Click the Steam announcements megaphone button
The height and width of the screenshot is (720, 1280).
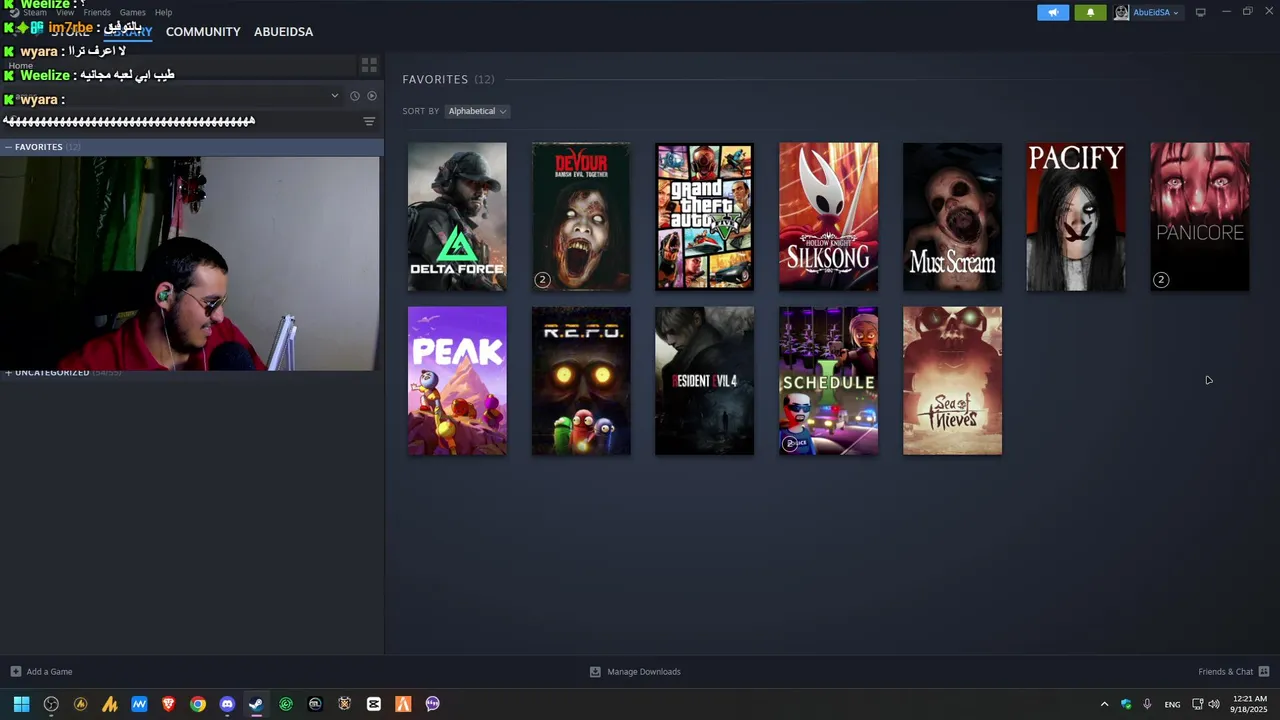click(1053, 12)
